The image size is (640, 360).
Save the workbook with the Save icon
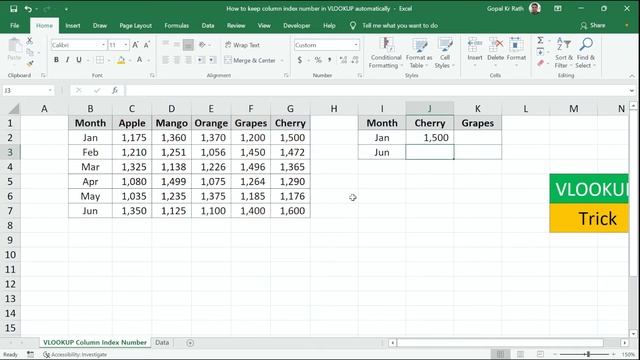tap(13, 9)
